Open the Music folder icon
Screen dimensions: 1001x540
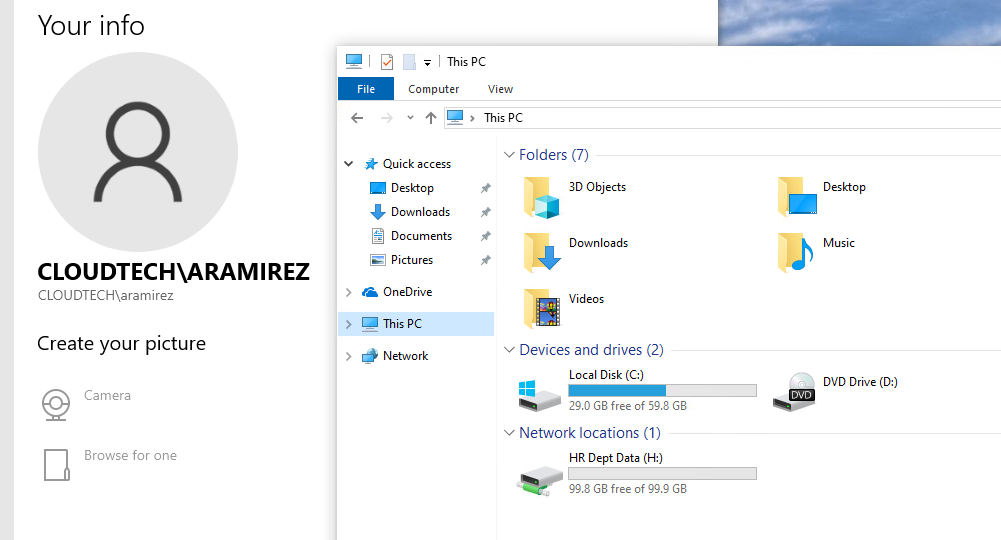[797, 253]
